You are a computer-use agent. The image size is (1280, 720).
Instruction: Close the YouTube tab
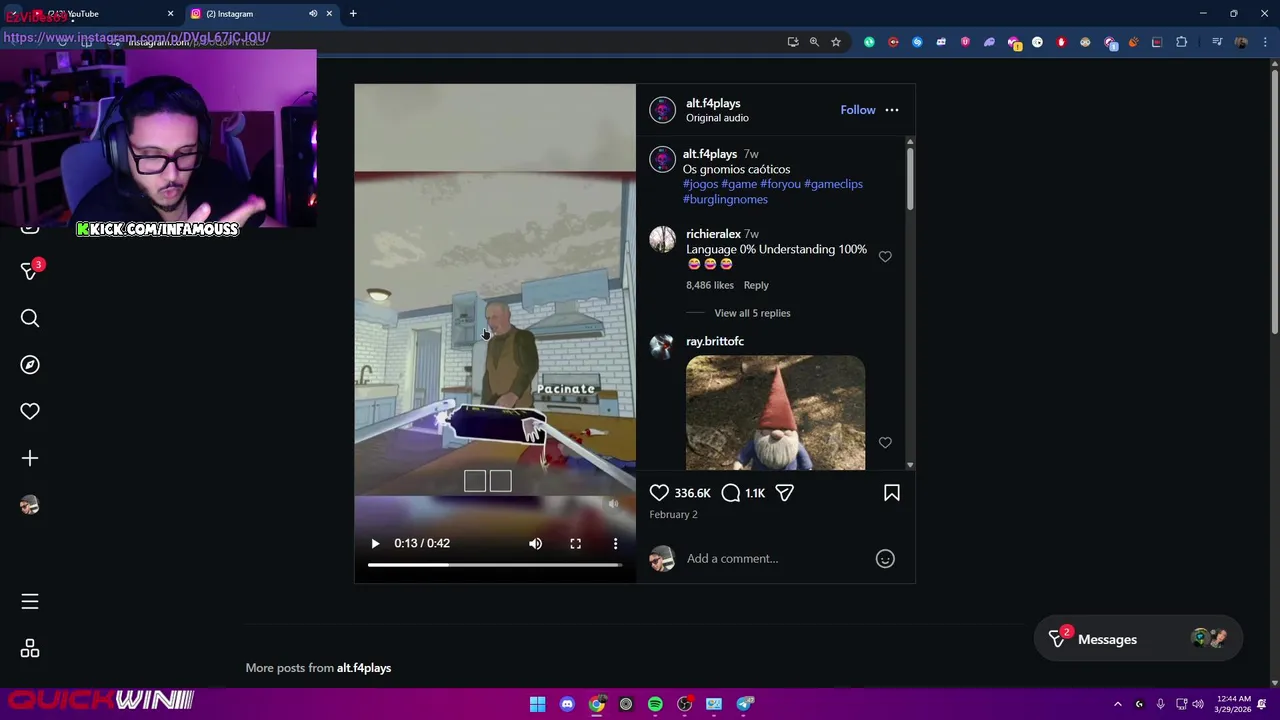[170, 14]
